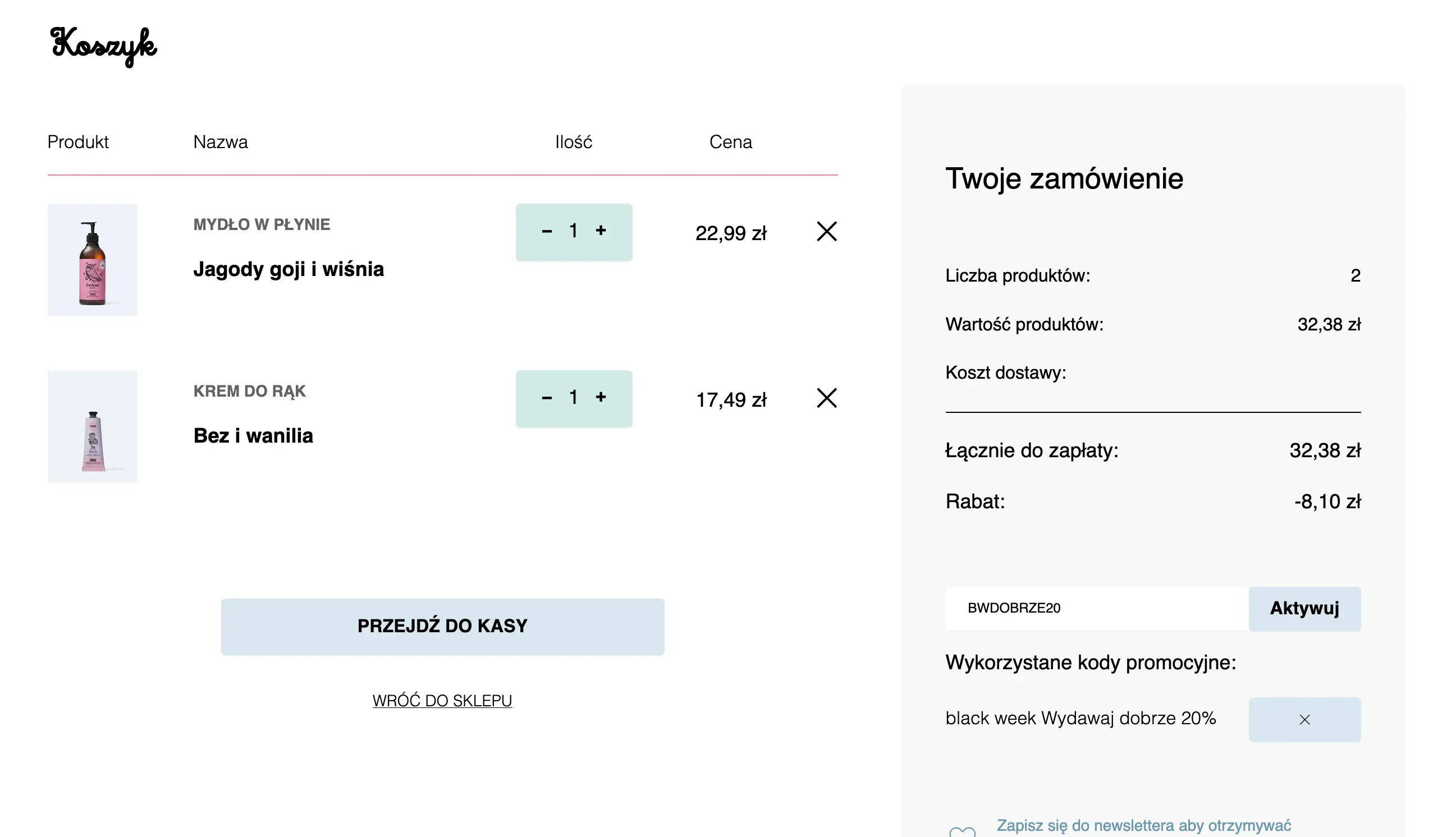Image resolution: width=1456 pixels, height=837 pixels.
Task: Increase quantity of Bez i wanilia cream
Action: pyautogui.click(x=601, y=397)
